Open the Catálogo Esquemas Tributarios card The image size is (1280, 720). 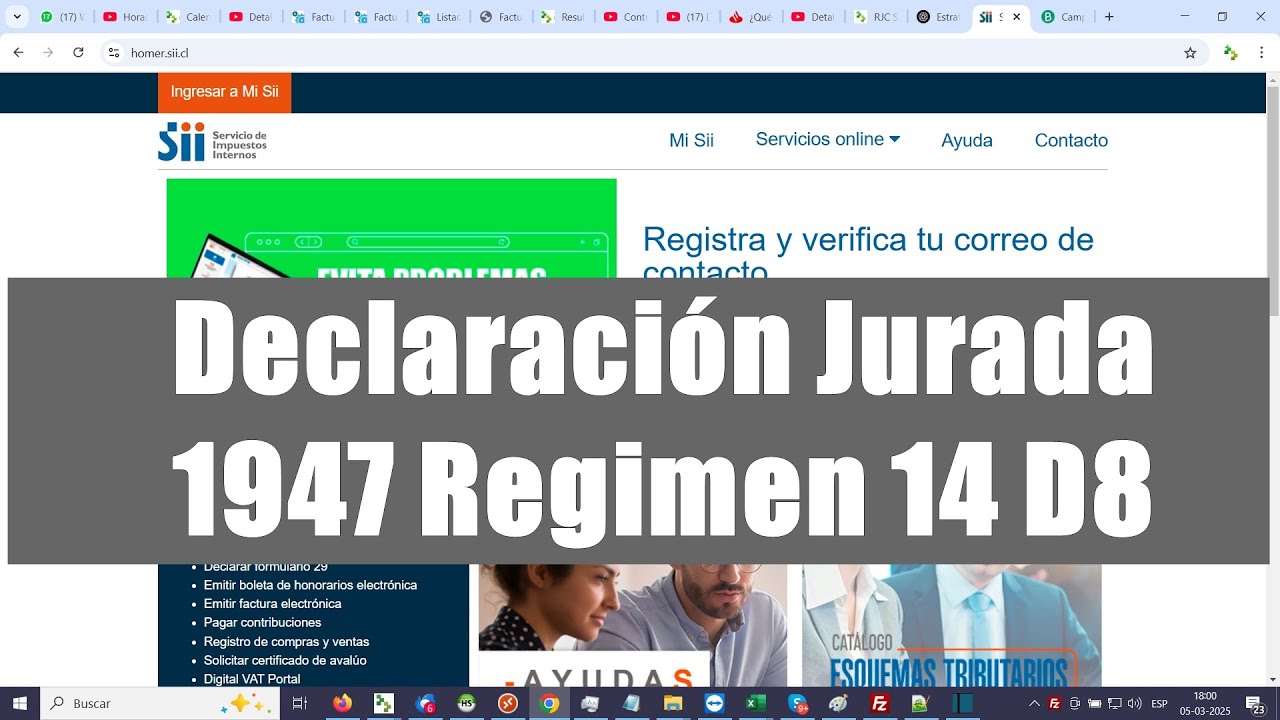coord(951,626)
